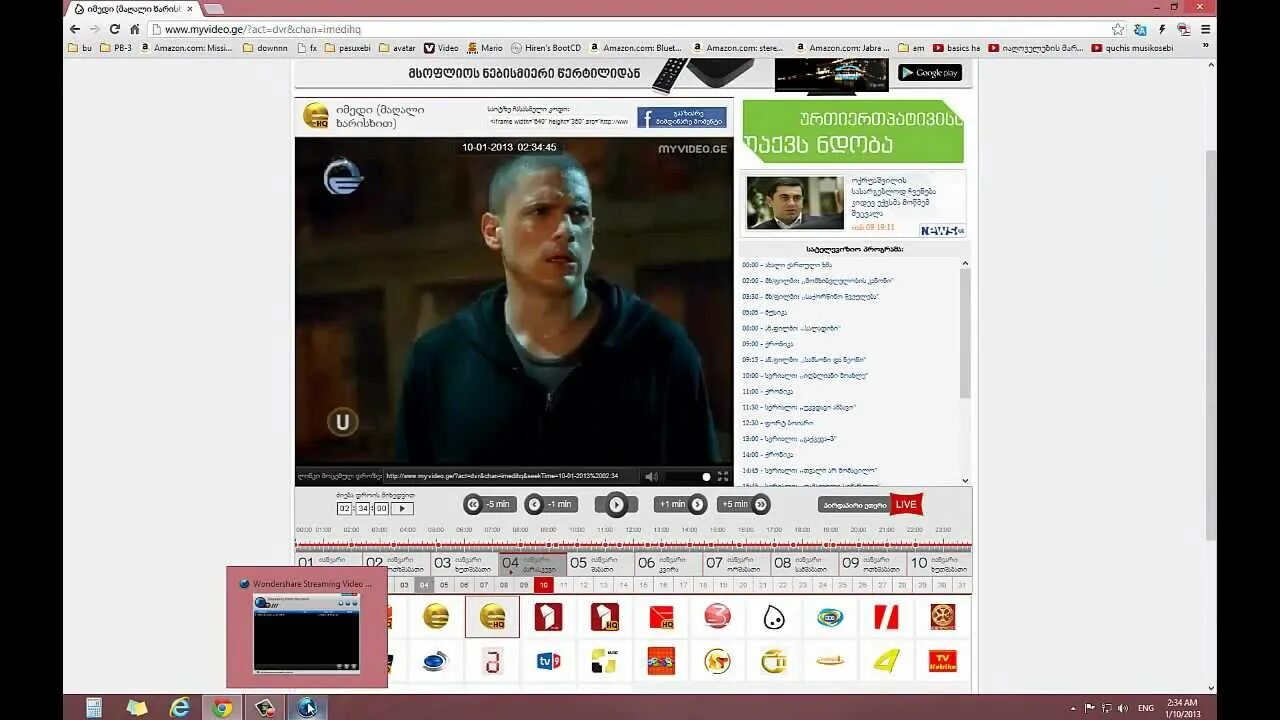Open the Imedi gold channel icon
The image size is (1280, 720).
(436, 616)
